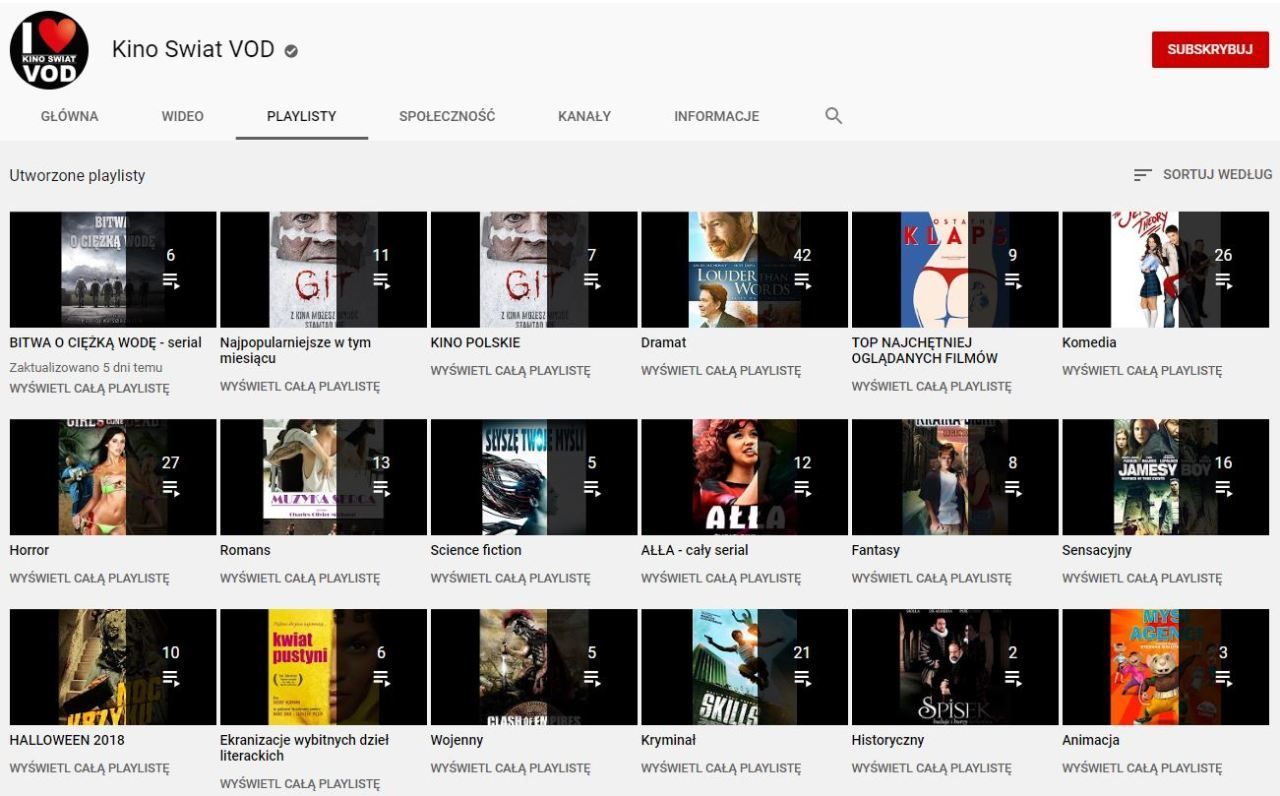Click 'Zaktualizowano 5 dni temu' text
This screenshot has width=1280, height=796.
tap(85, 367)
